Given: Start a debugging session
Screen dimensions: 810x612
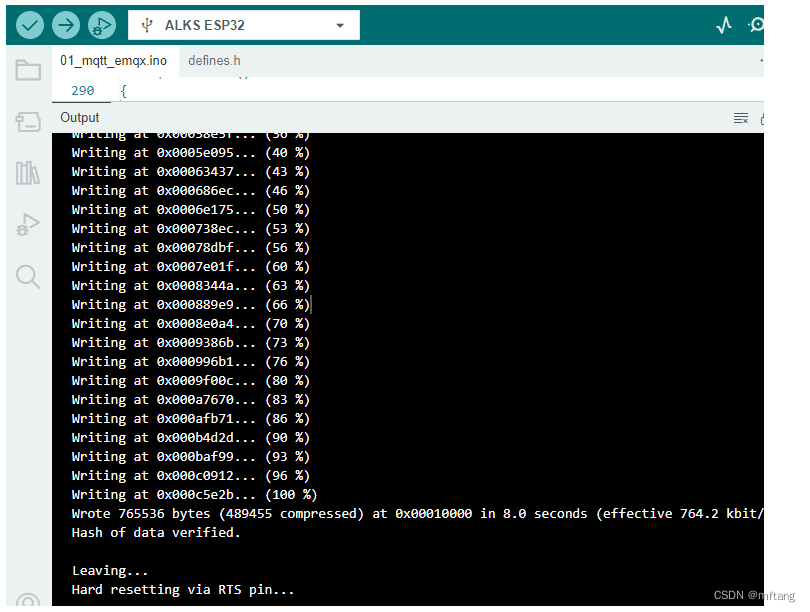Looking at the screenshot, I should click(101, 25).
